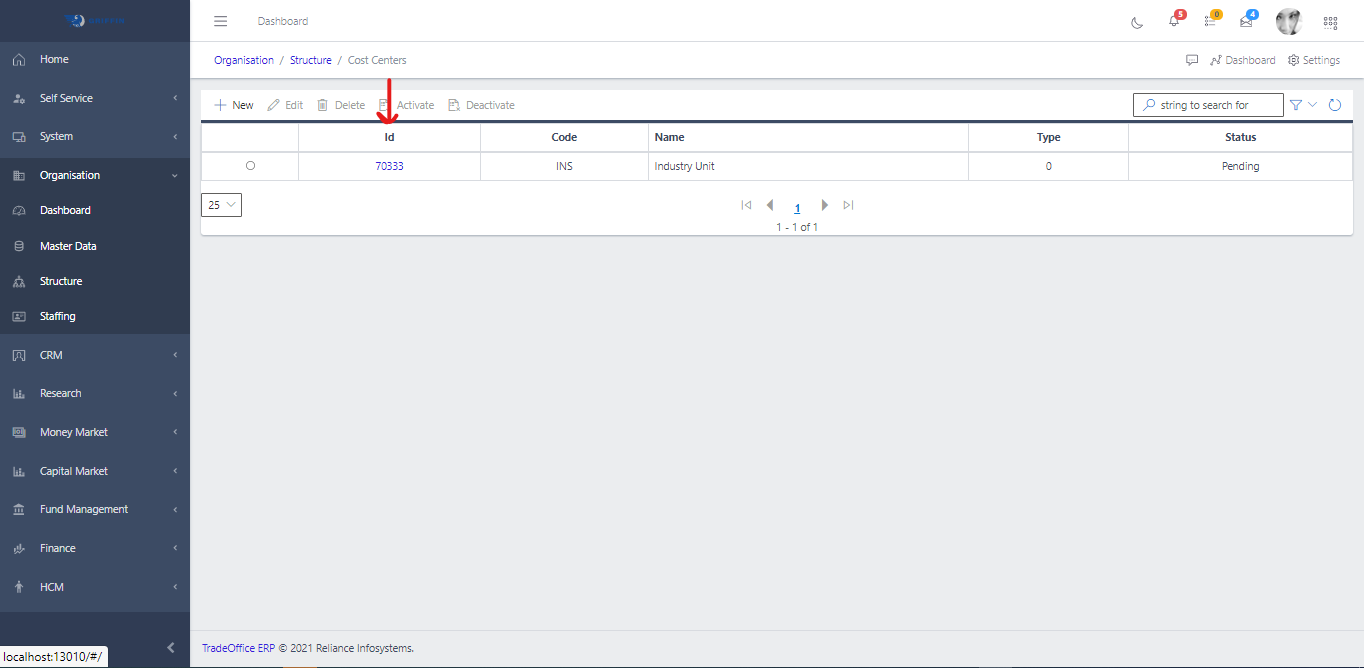Open mail messages envelope icon
This screenshot has width=1364, height=668.
pyautogui.click(x=1246, y=21)
